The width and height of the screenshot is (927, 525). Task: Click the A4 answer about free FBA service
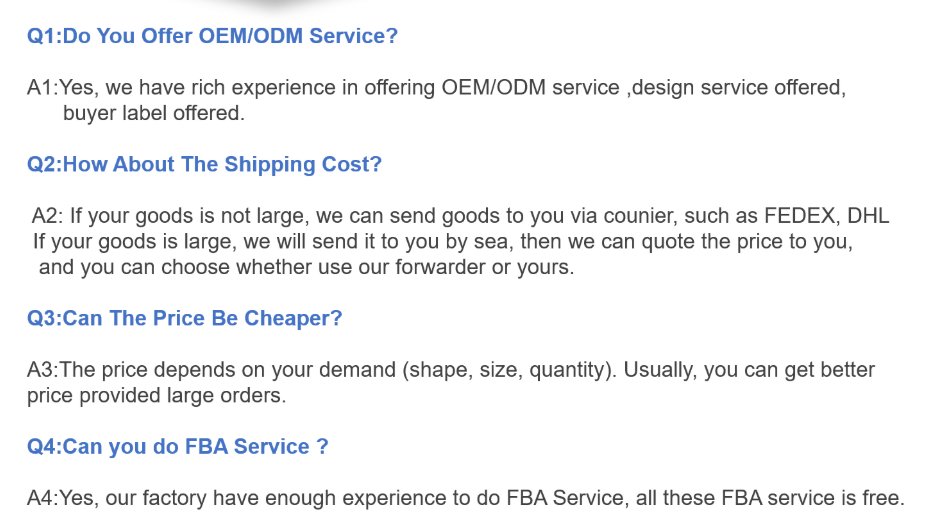pyautogui.click(x=466, y=498)
